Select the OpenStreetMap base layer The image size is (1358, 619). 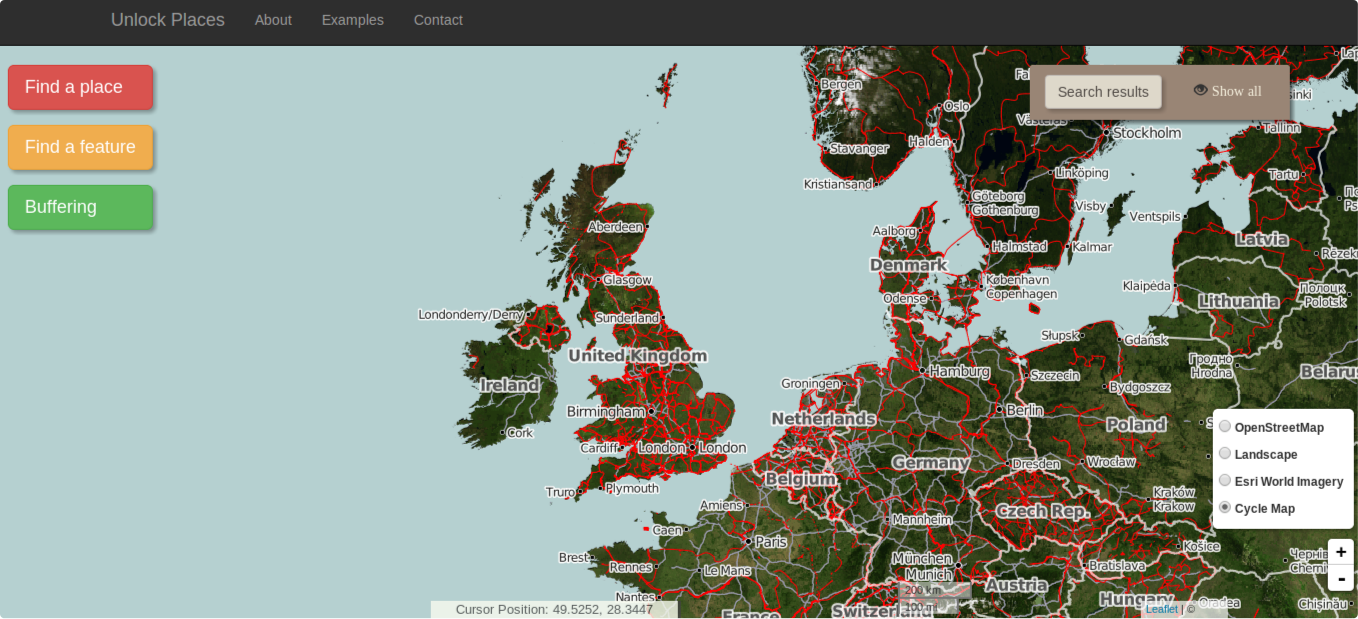click(x=1225, y=427)
